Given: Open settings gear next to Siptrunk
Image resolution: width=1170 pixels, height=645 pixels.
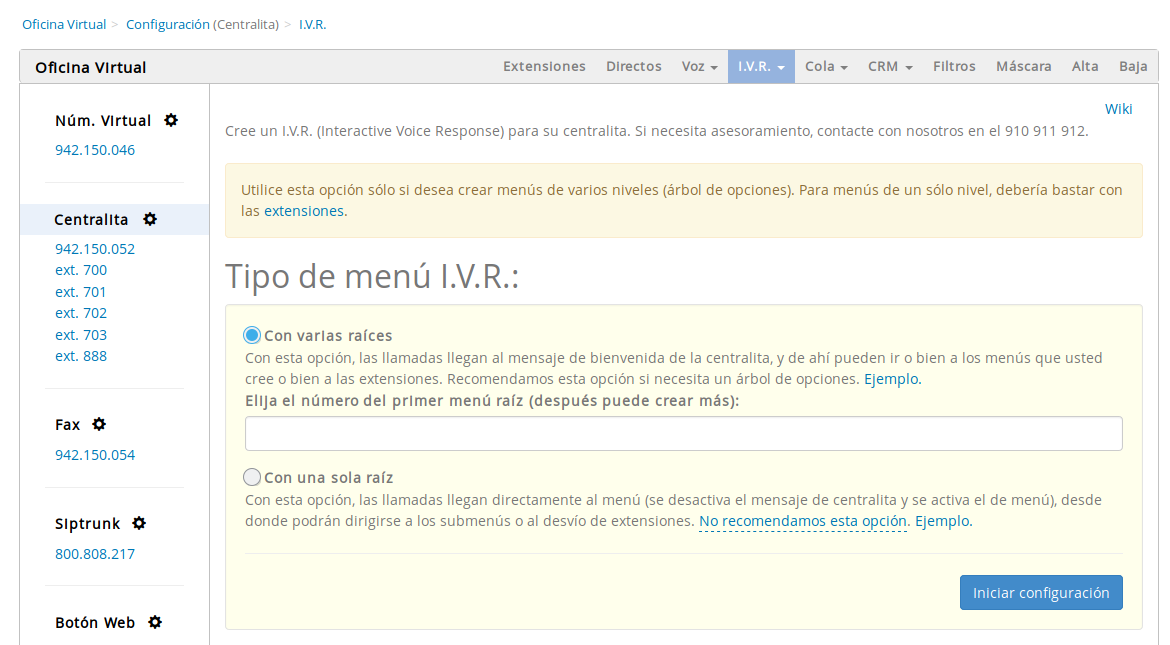Looking at the screenshot, I should coord(138,523).
